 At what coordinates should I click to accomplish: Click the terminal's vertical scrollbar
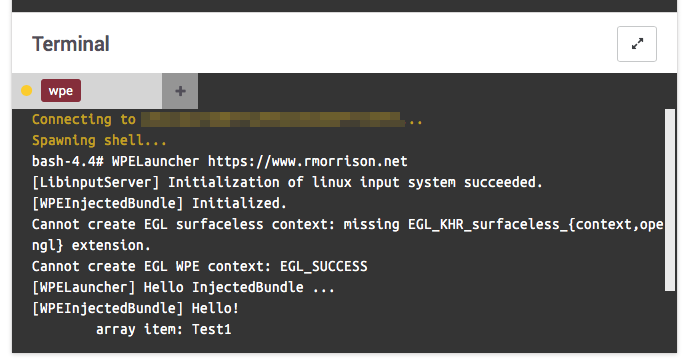pos(670,200)
